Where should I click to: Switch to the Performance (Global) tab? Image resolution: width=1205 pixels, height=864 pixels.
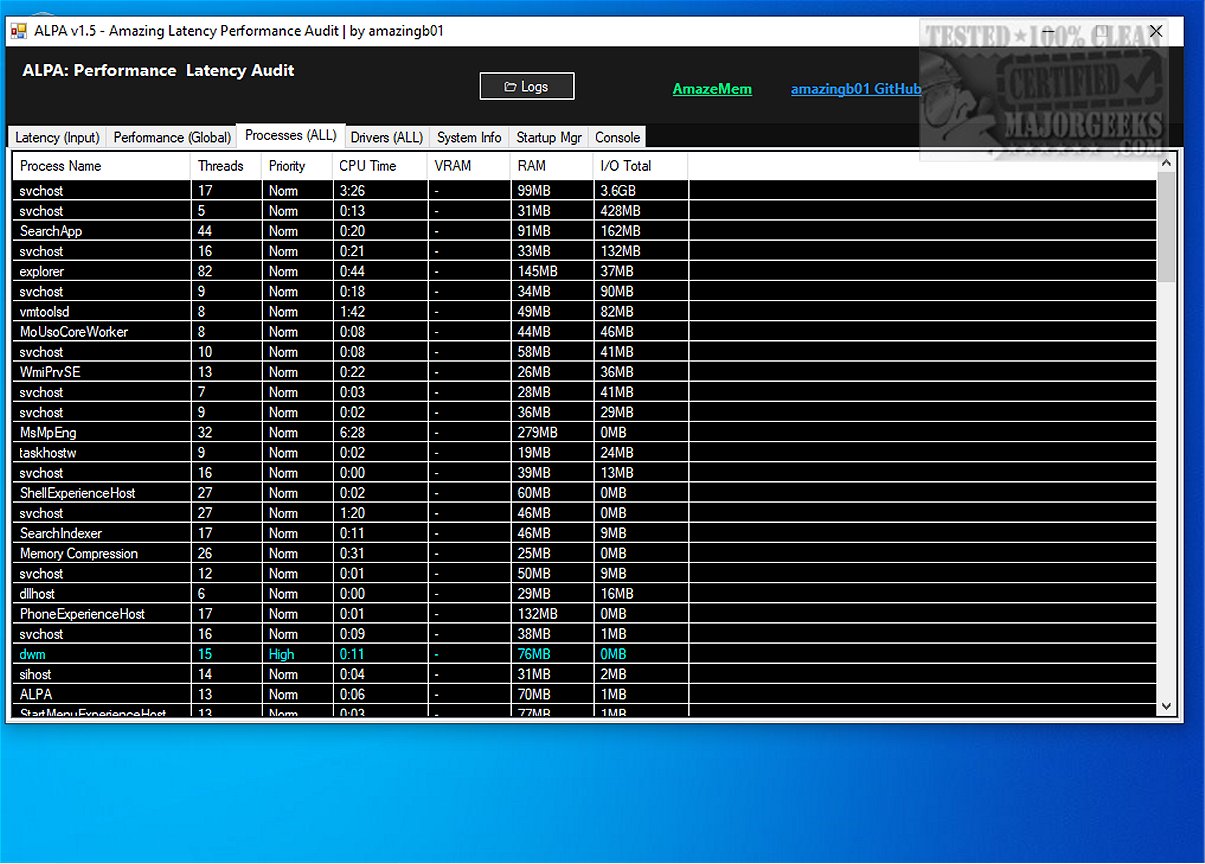tap(172, 137)
